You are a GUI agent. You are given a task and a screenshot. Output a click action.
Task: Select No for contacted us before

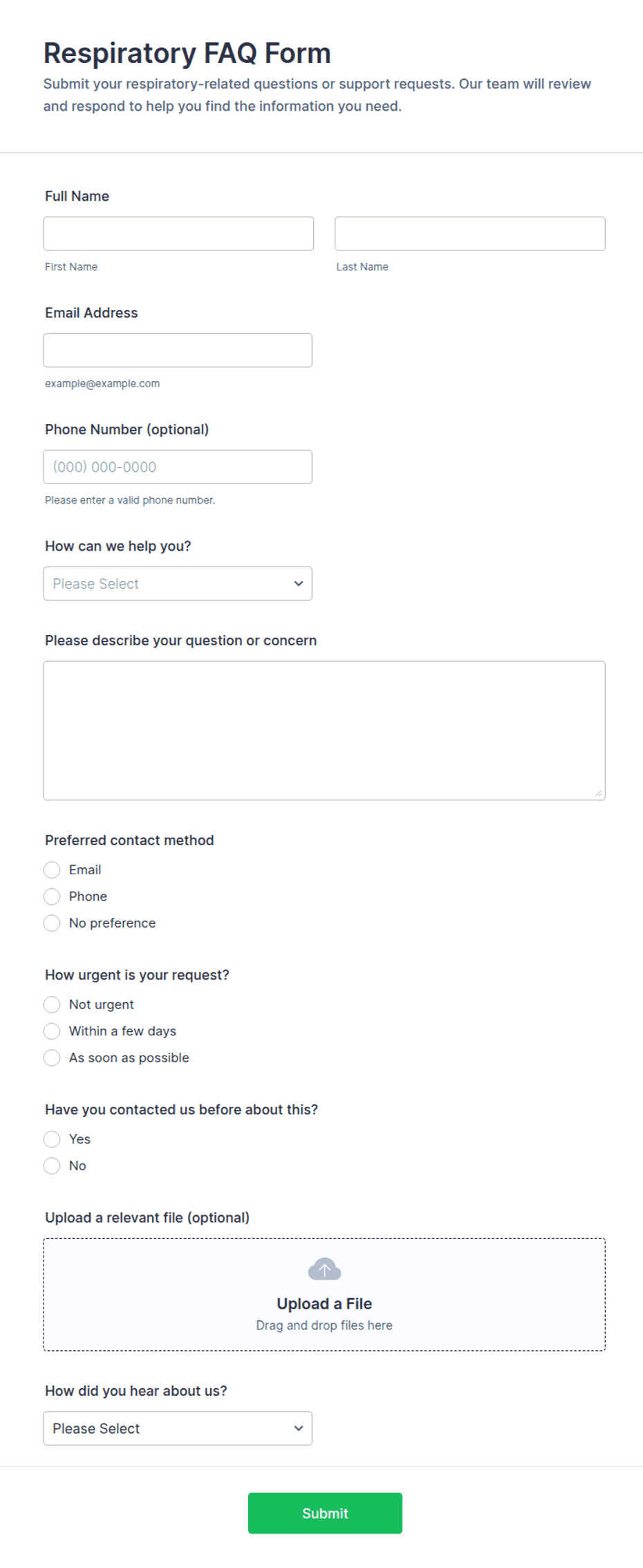(x=52, y=1166)
